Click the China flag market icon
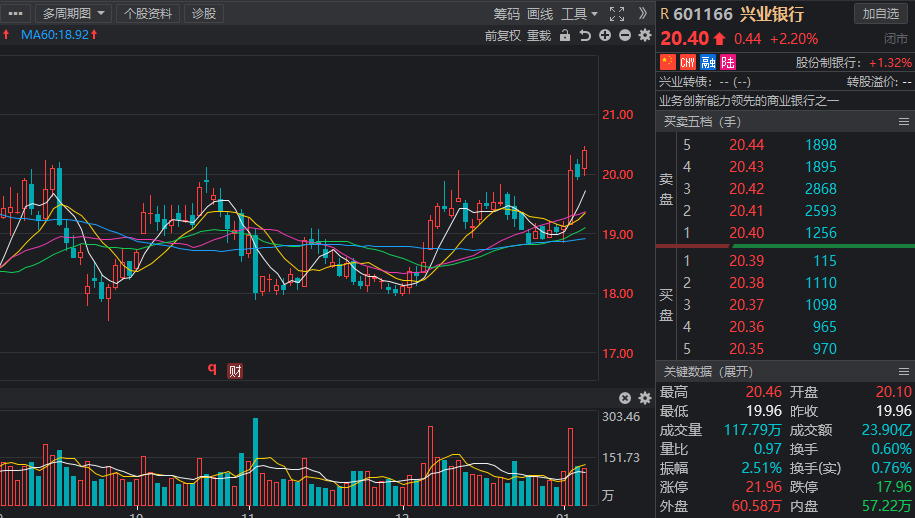Viewport: 915px width, 518px height. [668, 62]
